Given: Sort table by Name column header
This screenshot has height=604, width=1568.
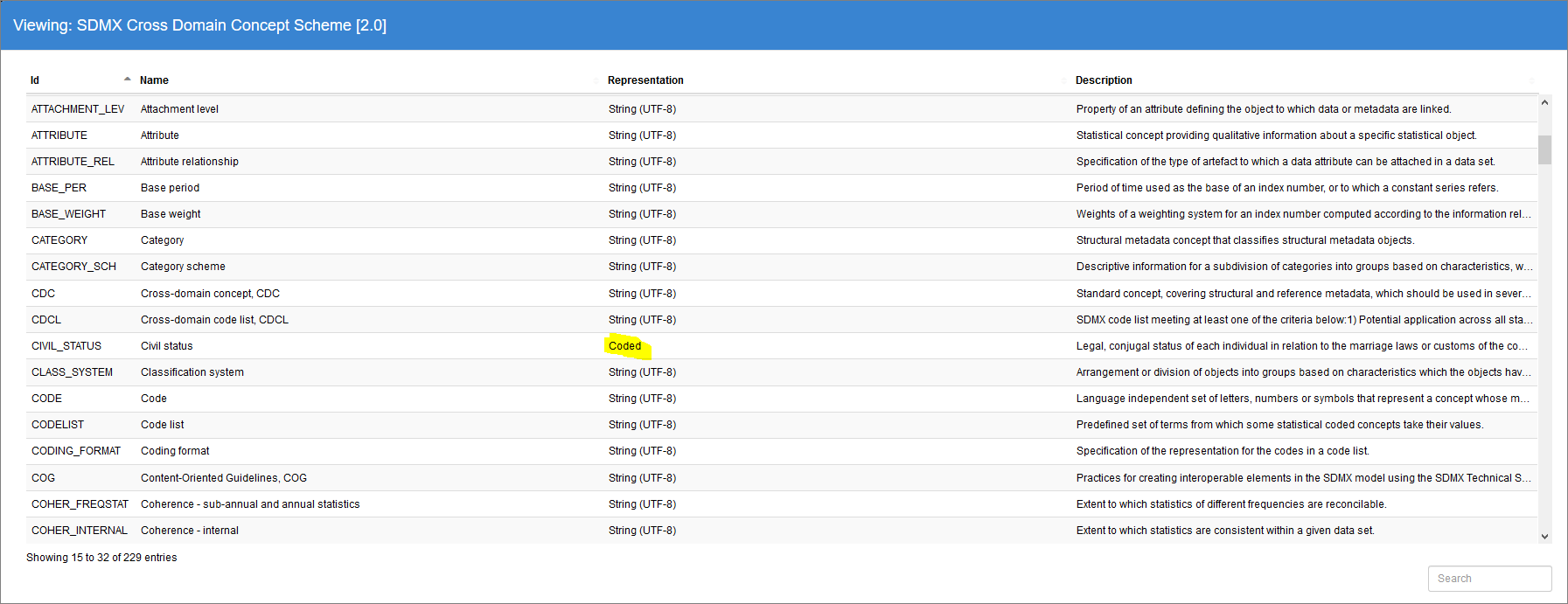Looking at the screenshot, I should point(154,80).
